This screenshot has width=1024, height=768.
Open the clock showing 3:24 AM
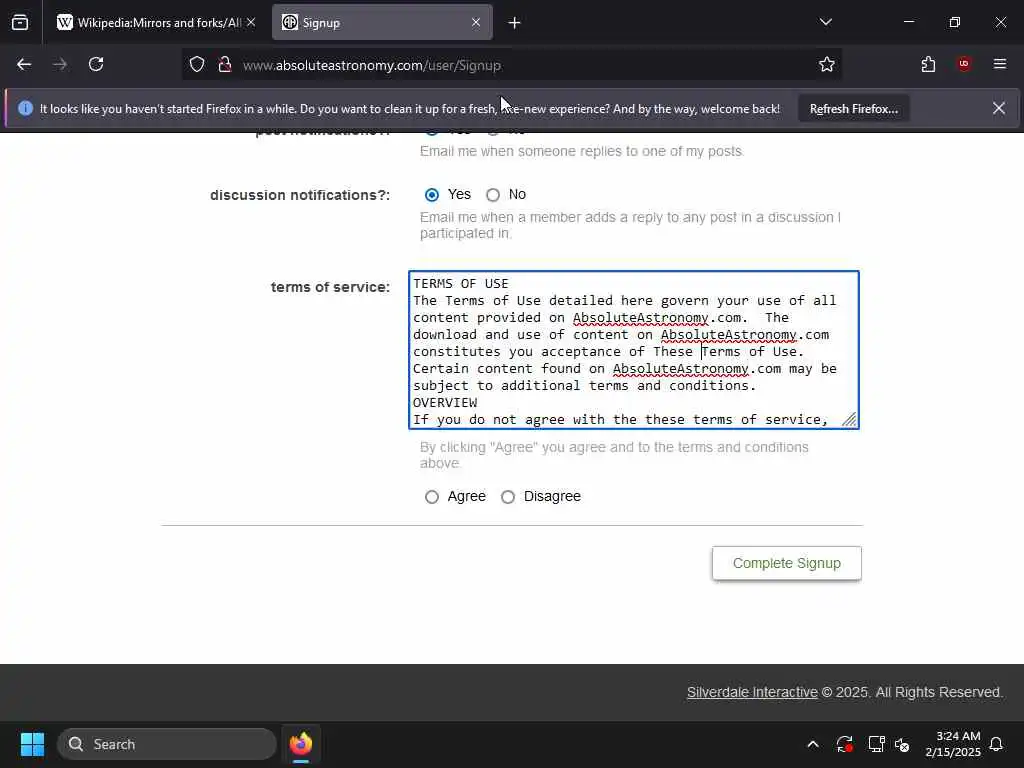pyautogui.click(x=953, y=744)
